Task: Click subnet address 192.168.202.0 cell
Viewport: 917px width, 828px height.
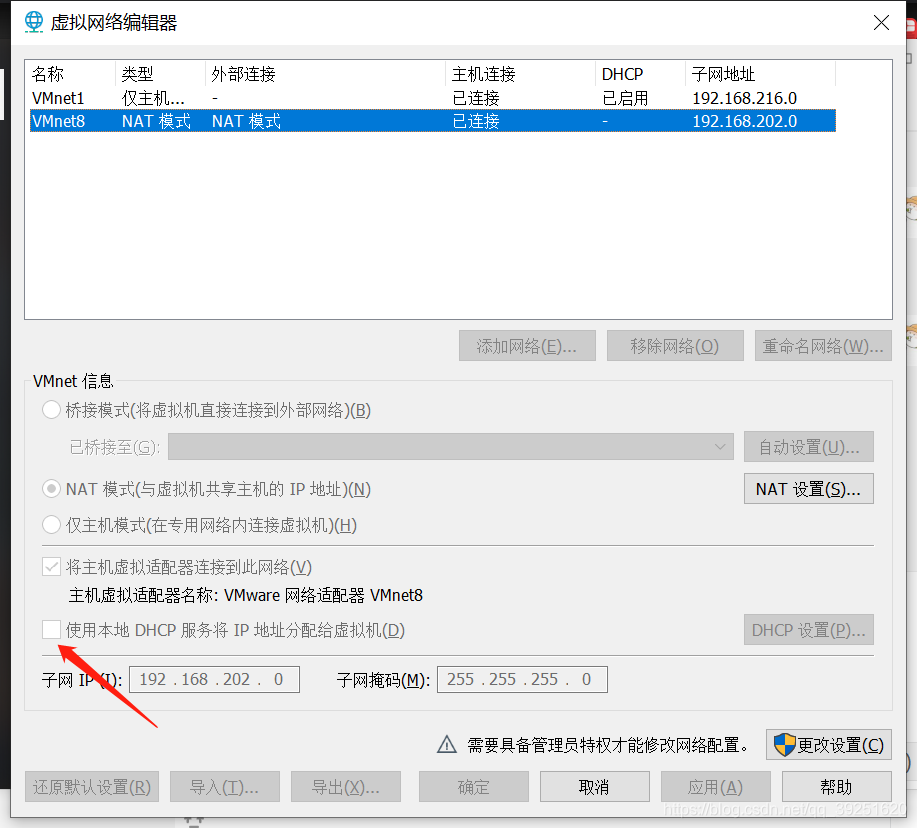Action: [x=744, y=121]
